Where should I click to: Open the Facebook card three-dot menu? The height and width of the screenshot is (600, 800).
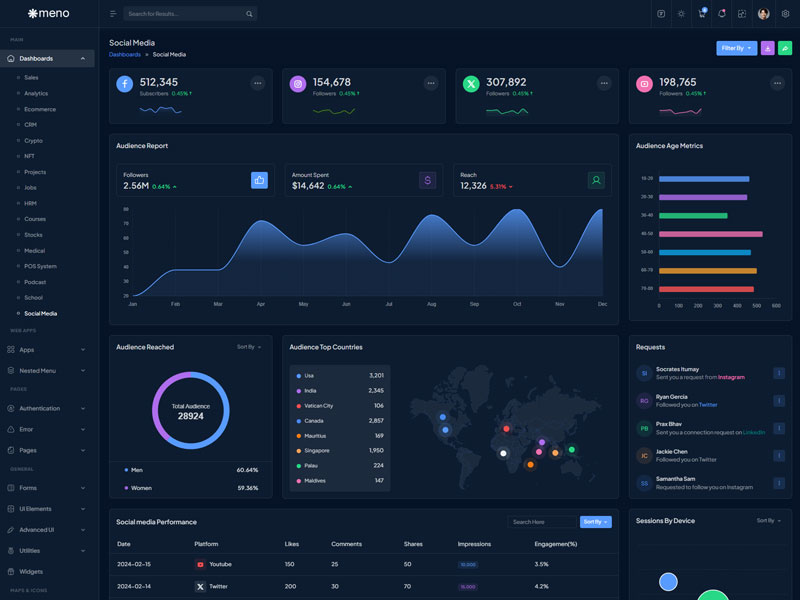pyautogui.click(x=257, y=83)
